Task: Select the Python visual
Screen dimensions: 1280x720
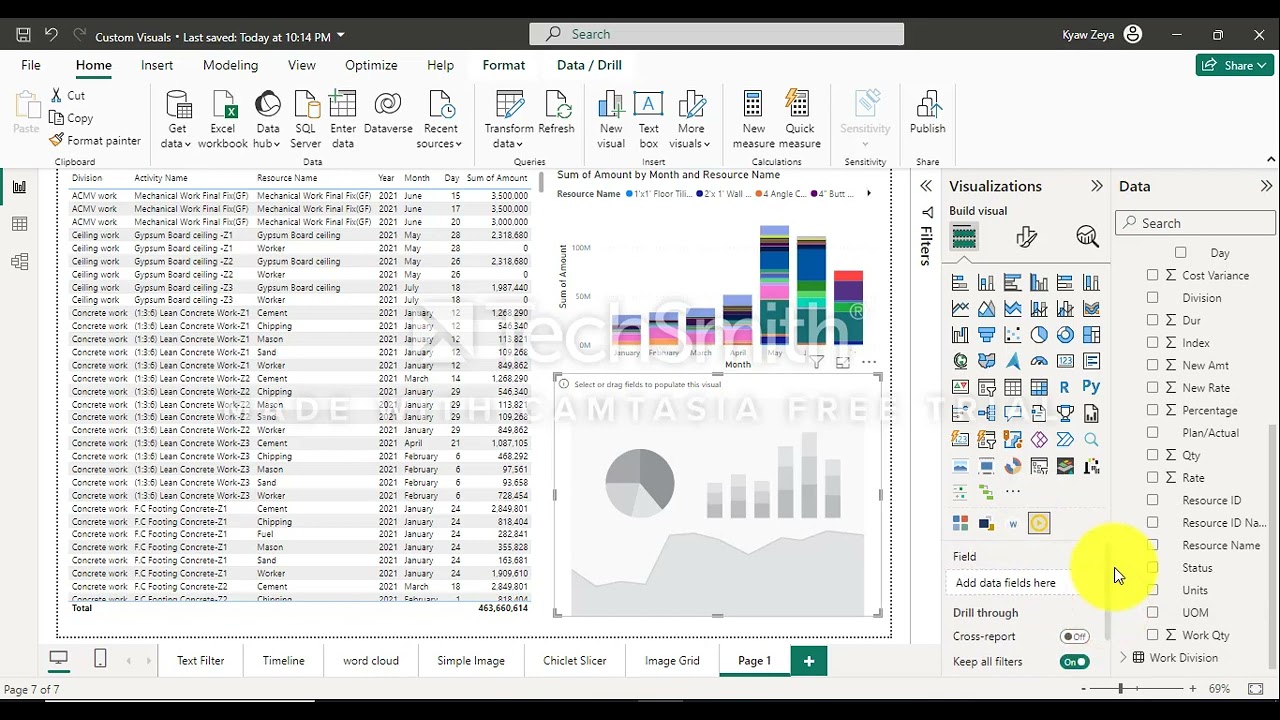Action: point(1091,387)
